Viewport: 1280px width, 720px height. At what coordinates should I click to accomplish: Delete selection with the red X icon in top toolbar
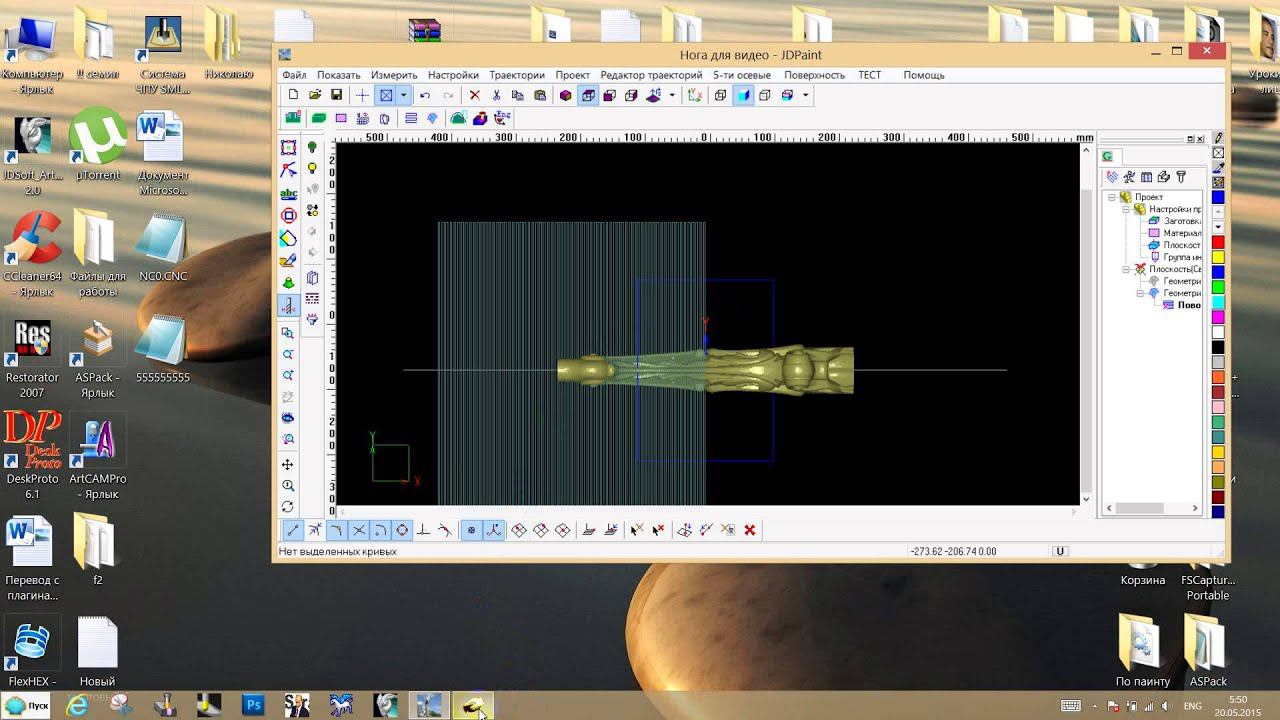pyautogui.click(x=475, y=95)
